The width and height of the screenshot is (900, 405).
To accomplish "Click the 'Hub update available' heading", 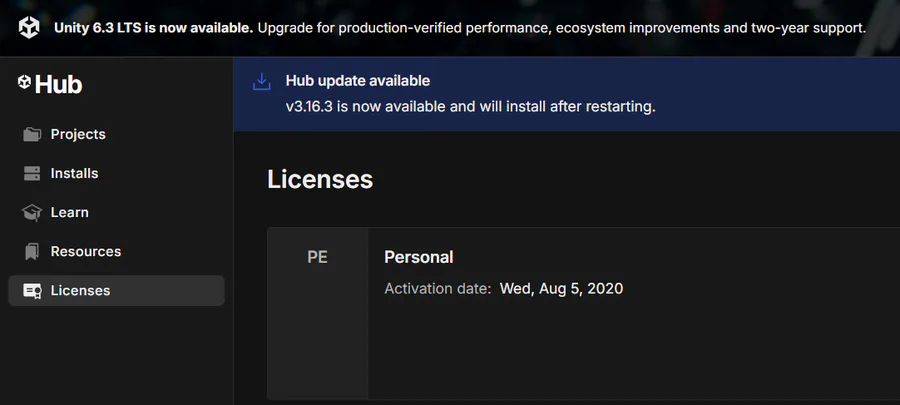I will point(358,80).
